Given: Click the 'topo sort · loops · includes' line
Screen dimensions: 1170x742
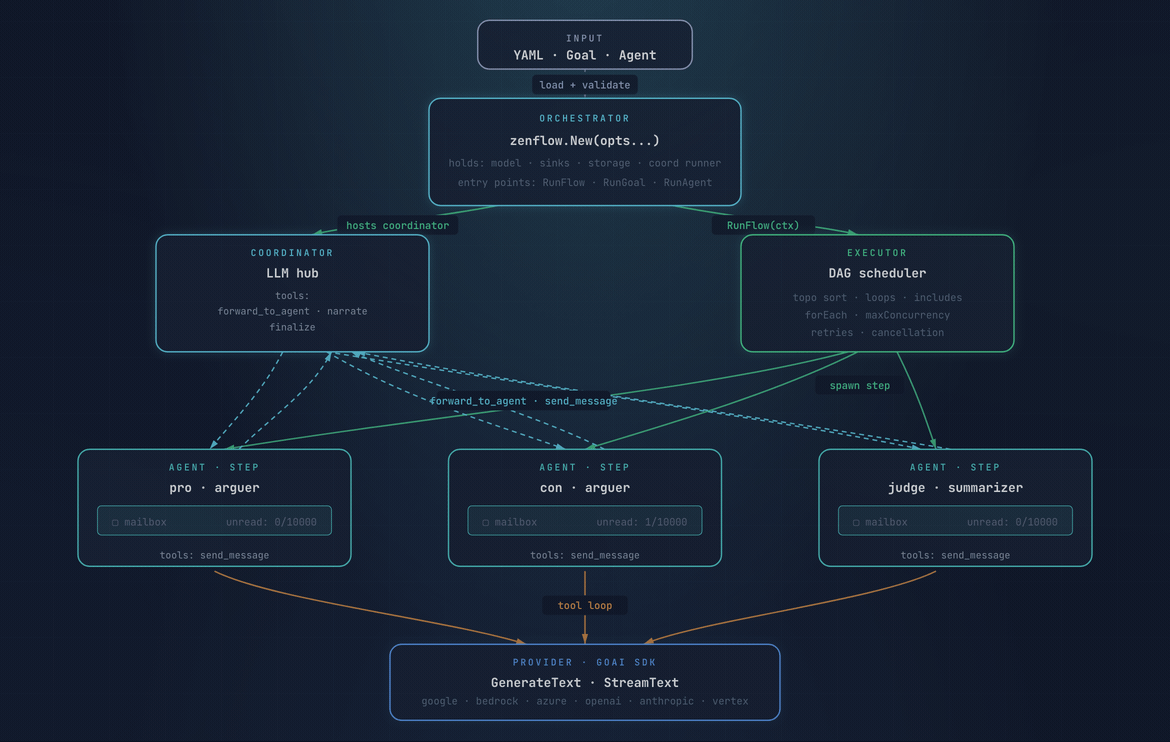Looking at the screenshot, I should tap(878, 298).
